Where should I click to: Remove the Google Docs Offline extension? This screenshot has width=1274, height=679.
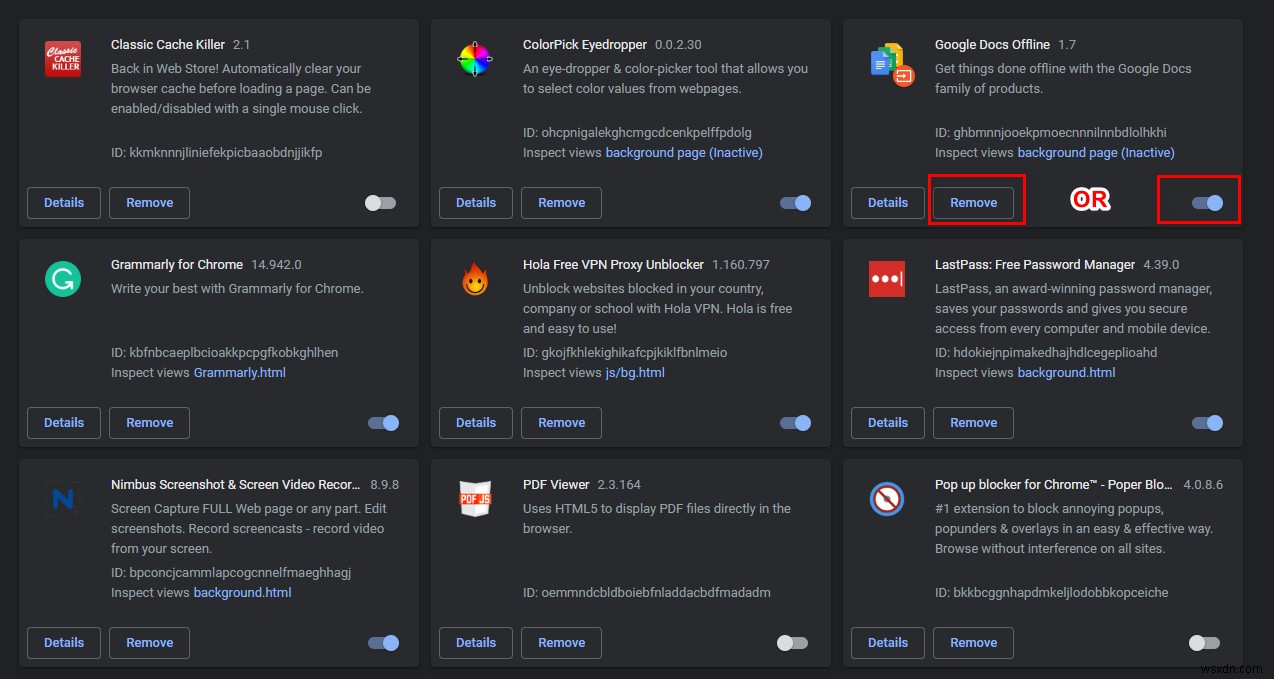pyautogui.click(x=973, y=202)
